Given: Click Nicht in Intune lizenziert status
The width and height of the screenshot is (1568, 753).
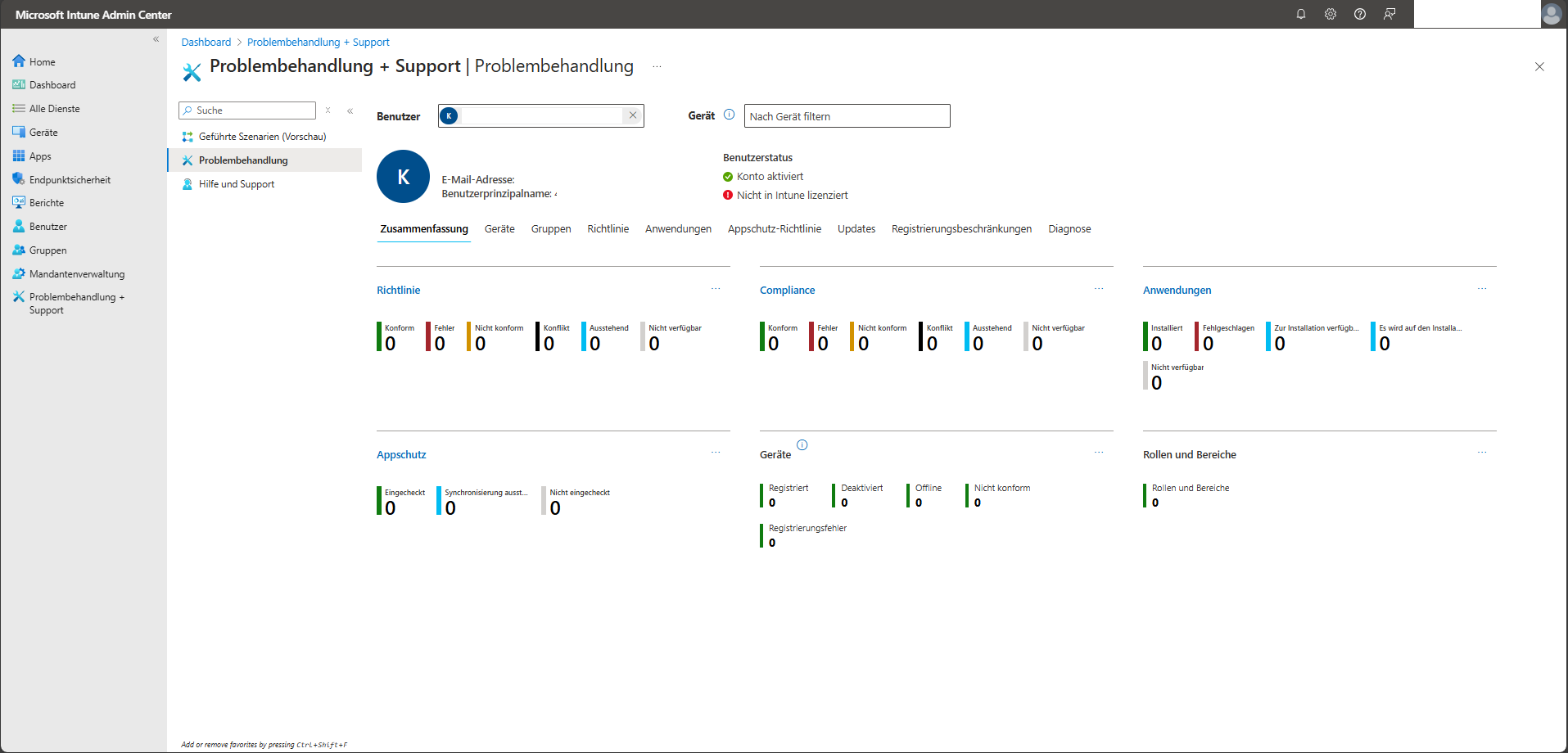Looking at the screenshot, I should pyautogui.click(x=785, y=196).
